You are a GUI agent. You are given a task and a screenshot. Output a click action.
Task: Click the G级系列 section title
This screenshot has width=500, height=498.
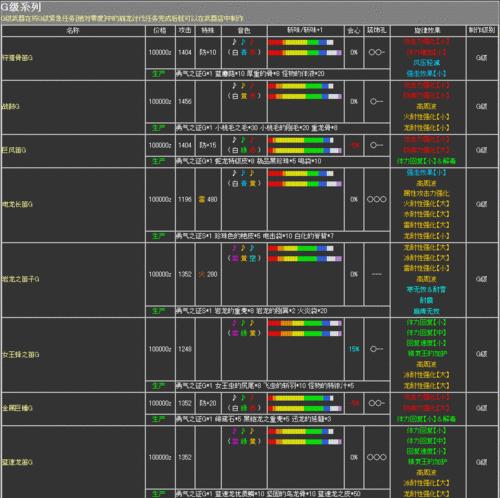(x=21, y=7)
